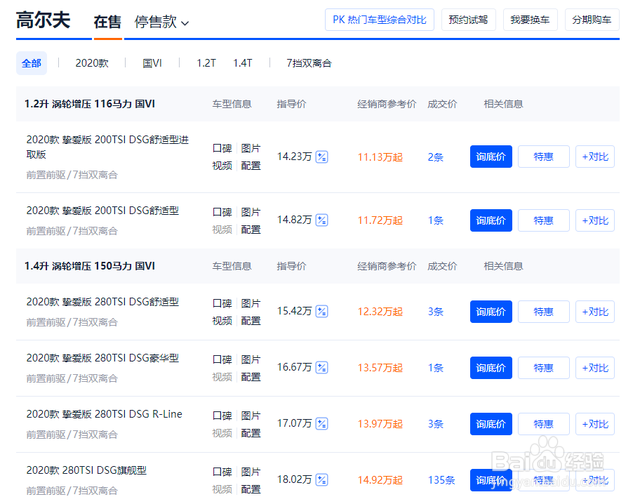Open 口碑 for 200TSI DSG舒适型进取版
The width and height of the screenshot is (640, 504).
coord(222,148)
